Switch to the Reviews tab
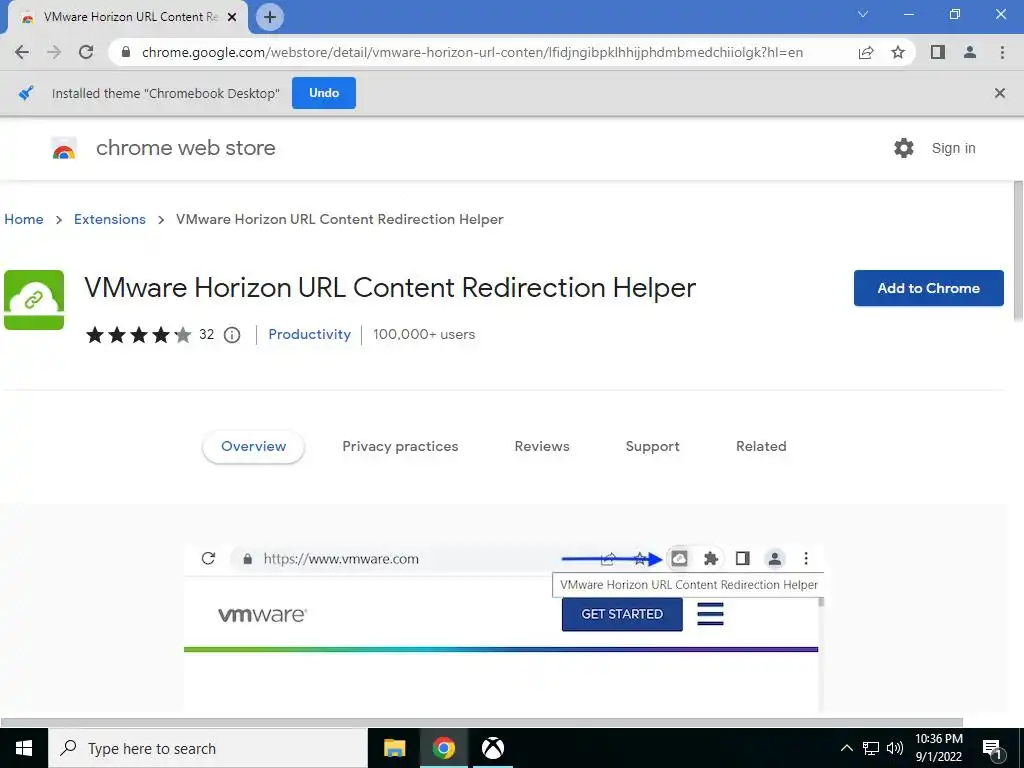This screenshot has width=1024, height=768. click(x=542, y=447)
